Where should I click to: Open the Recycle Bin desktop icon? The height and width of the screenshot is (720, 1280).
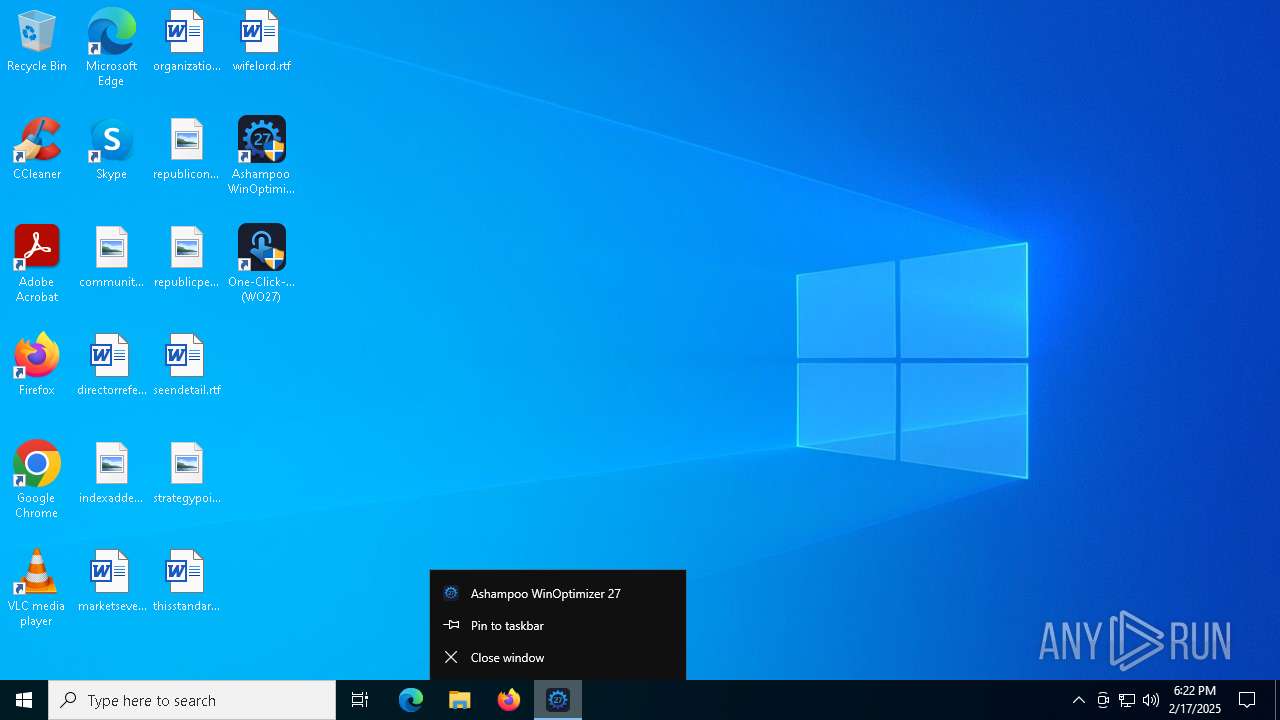[x=37, y=42]
